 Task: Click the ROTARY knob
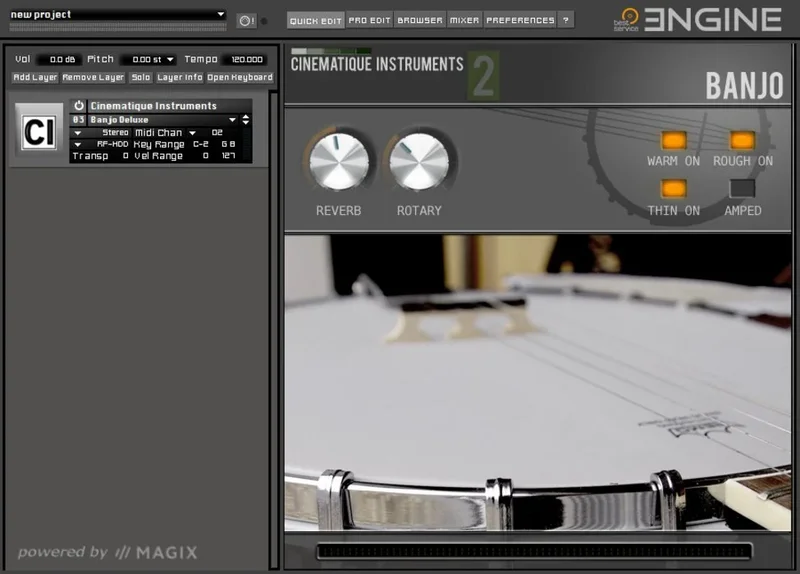point(419,162)
